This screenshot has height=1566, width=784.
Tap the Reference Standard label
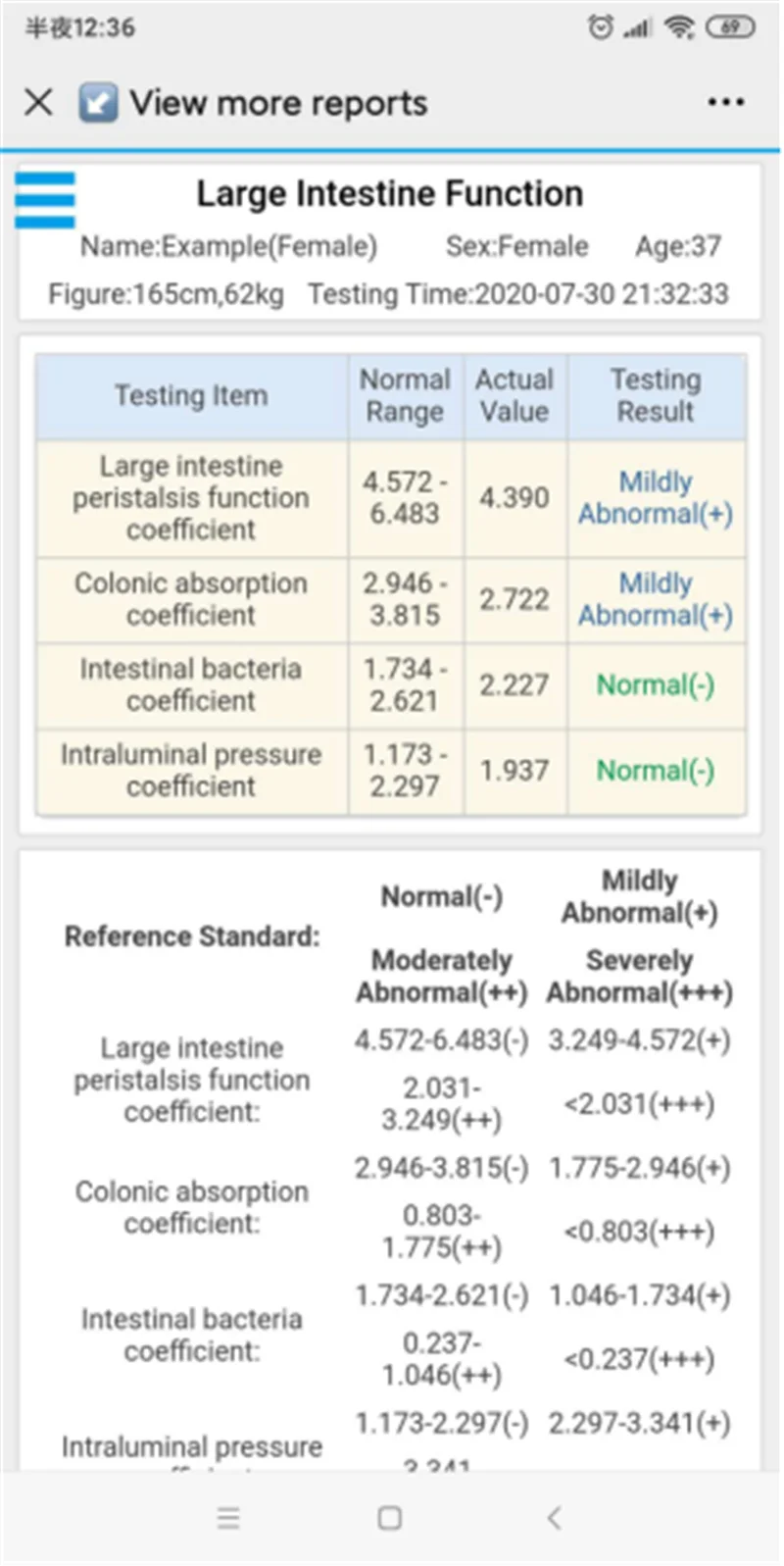point(192,936)
